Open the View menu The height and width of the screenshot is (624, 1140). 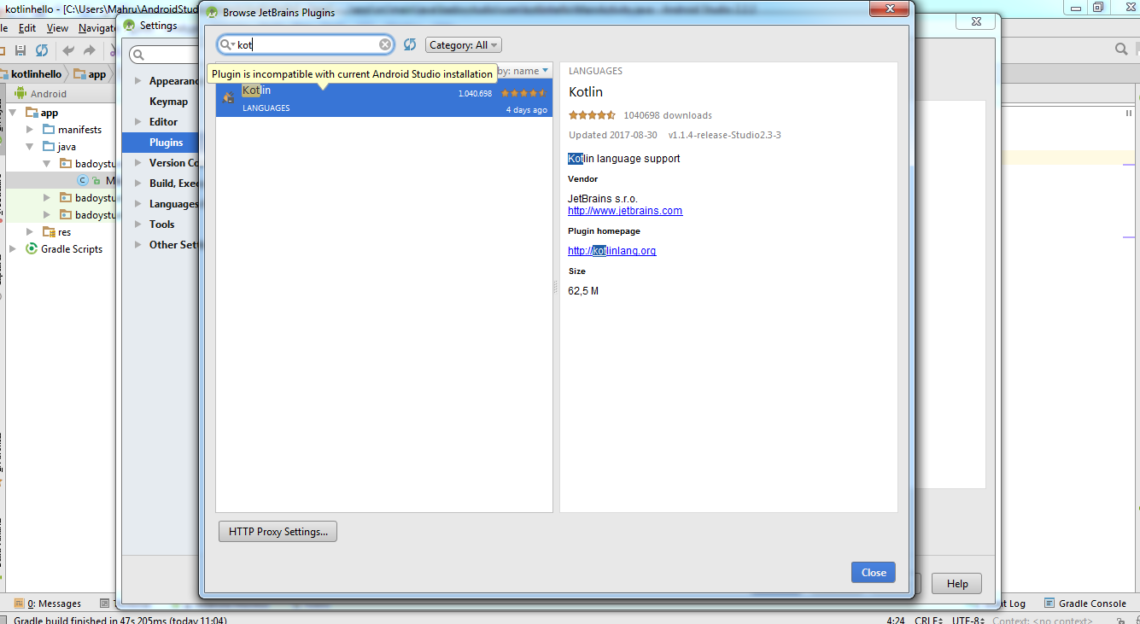tap(57, 28)
